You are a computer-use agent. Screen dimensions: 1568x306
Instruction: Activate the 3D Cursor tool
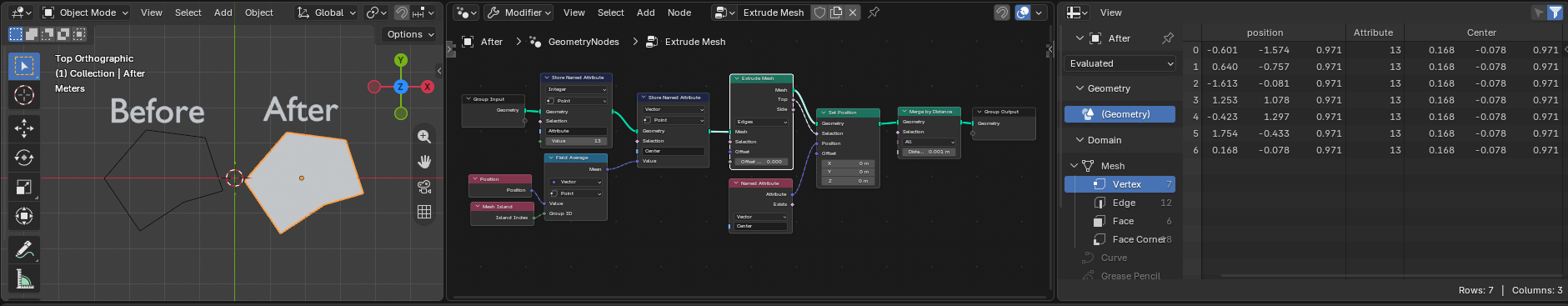[24, 95]
